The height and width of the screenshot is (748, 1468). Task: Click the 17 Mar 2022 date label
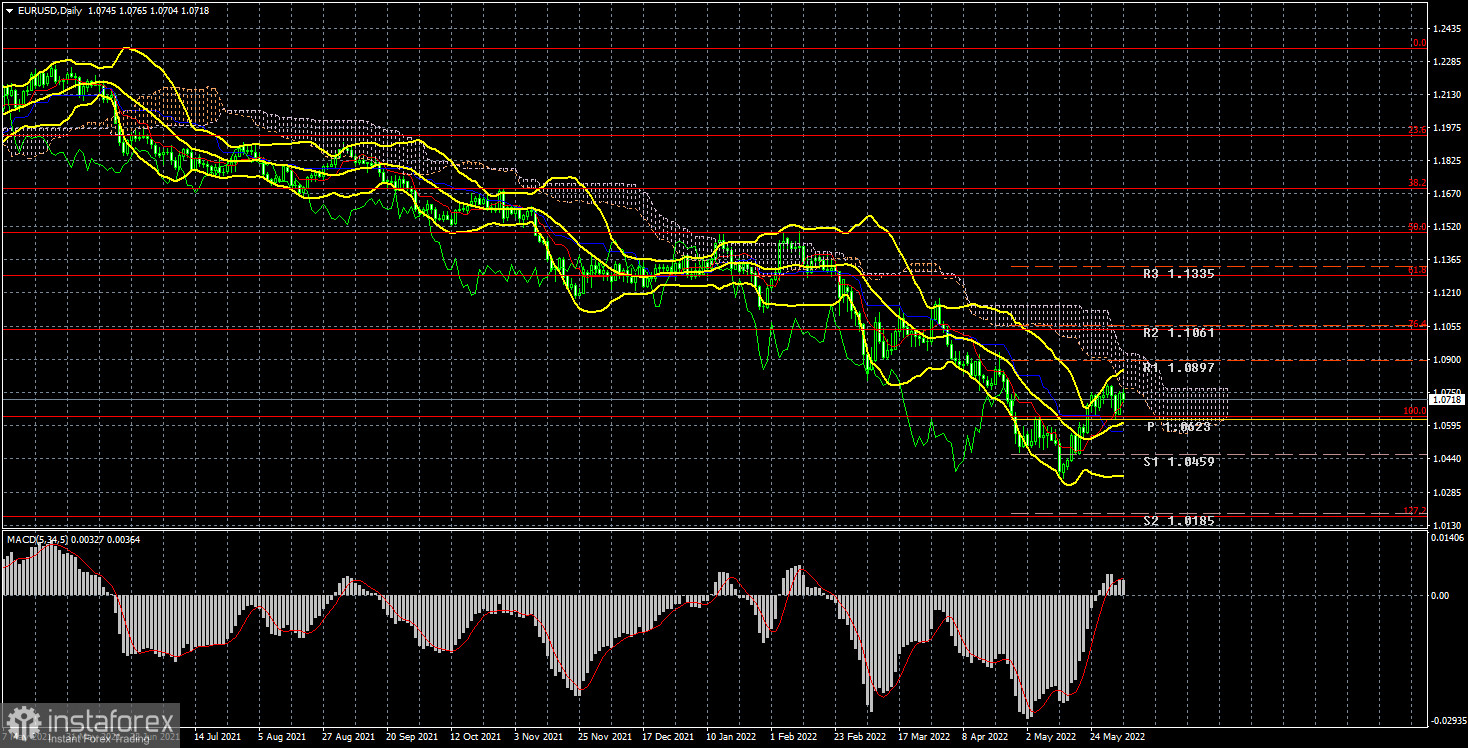click(x=925, y=736)
